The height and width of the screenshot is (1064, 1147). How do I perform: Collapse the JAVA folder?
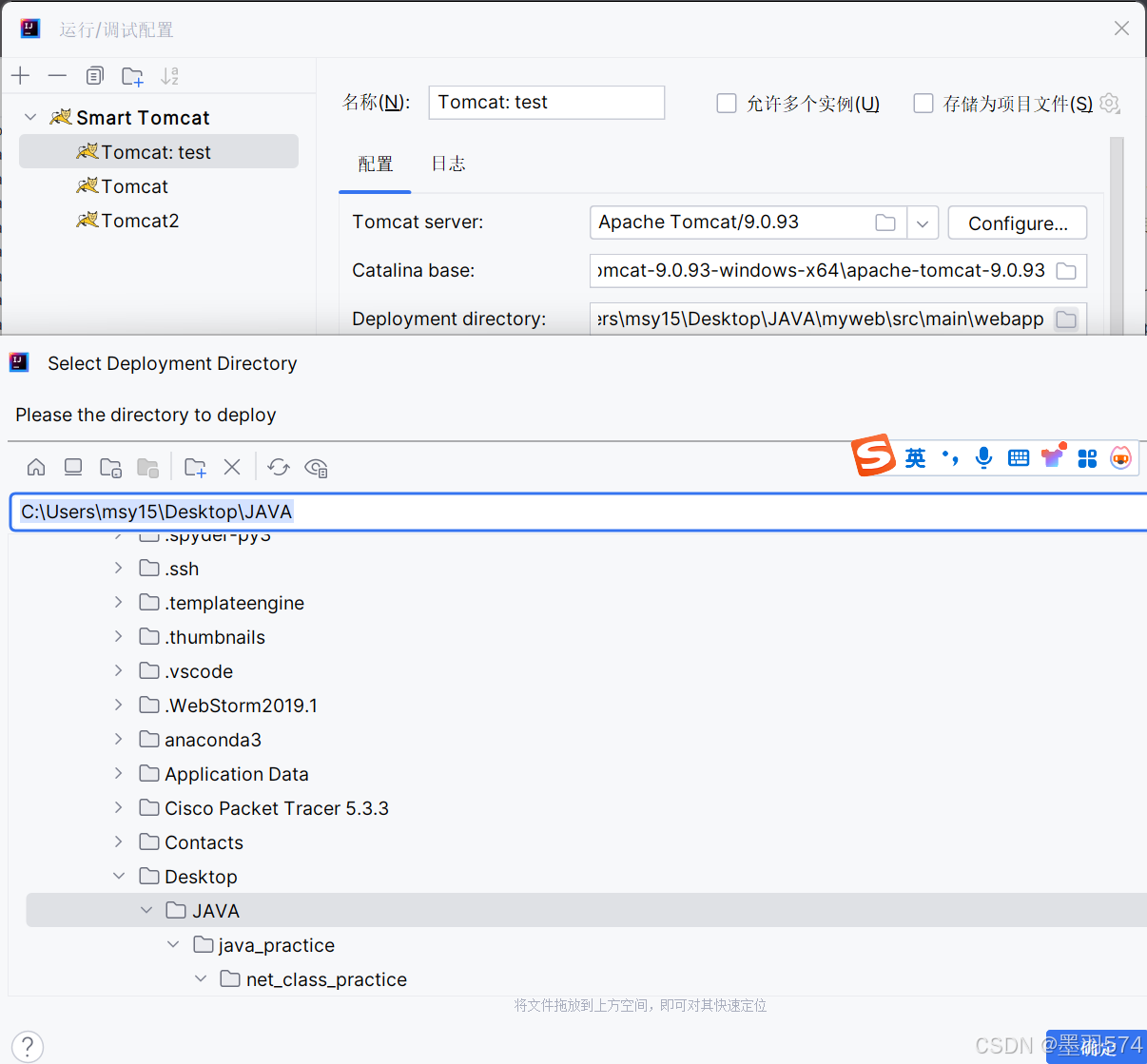click(146, 910)
